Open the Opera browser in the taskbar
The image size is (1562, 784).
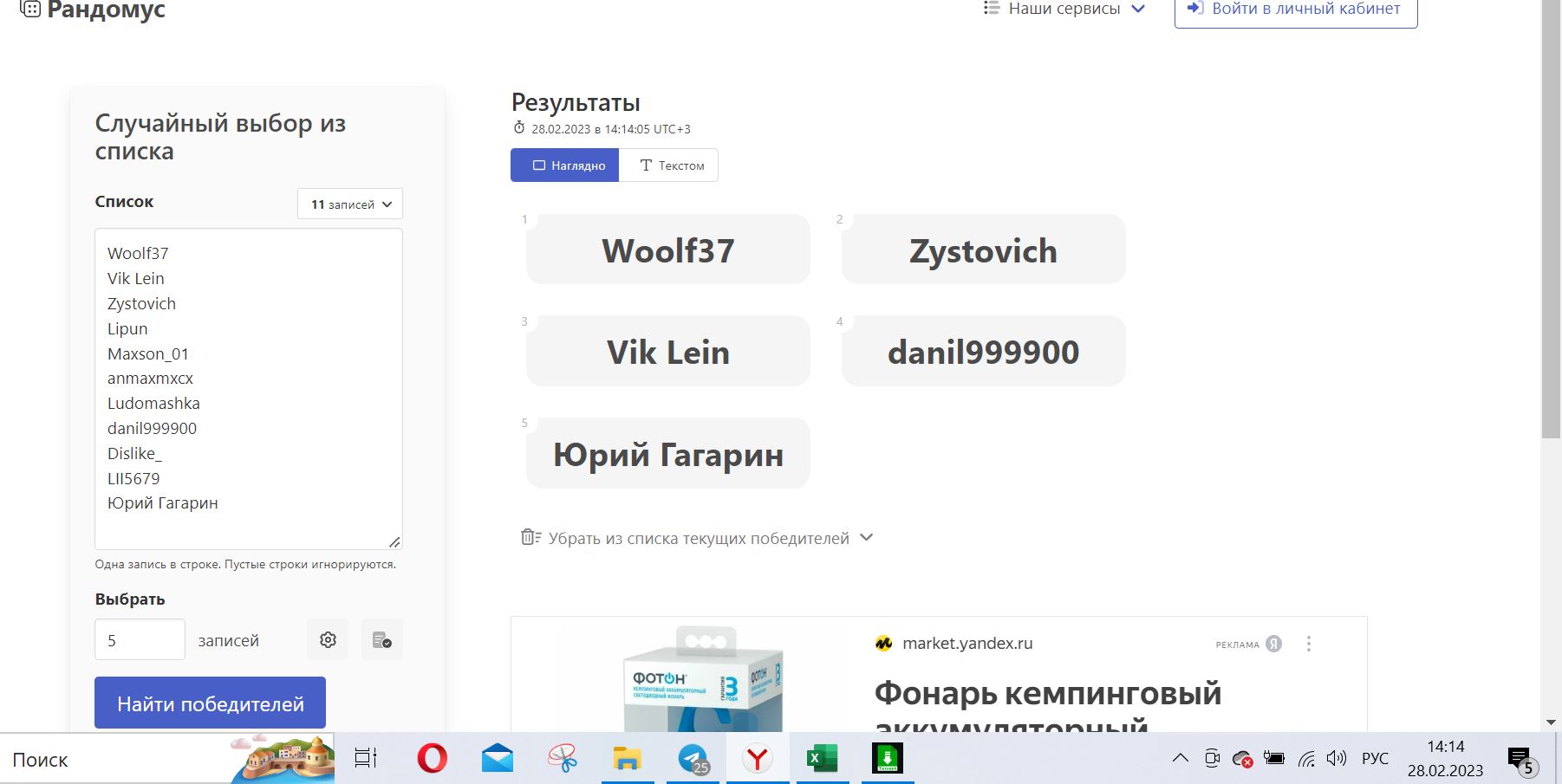point(432,759)
